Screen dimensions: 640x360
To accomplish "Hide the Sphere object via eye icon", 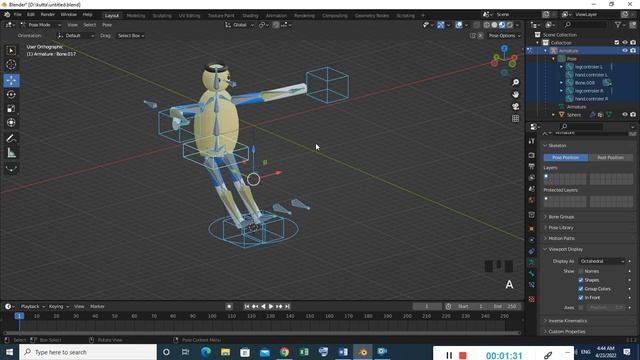I will point(625,115).
